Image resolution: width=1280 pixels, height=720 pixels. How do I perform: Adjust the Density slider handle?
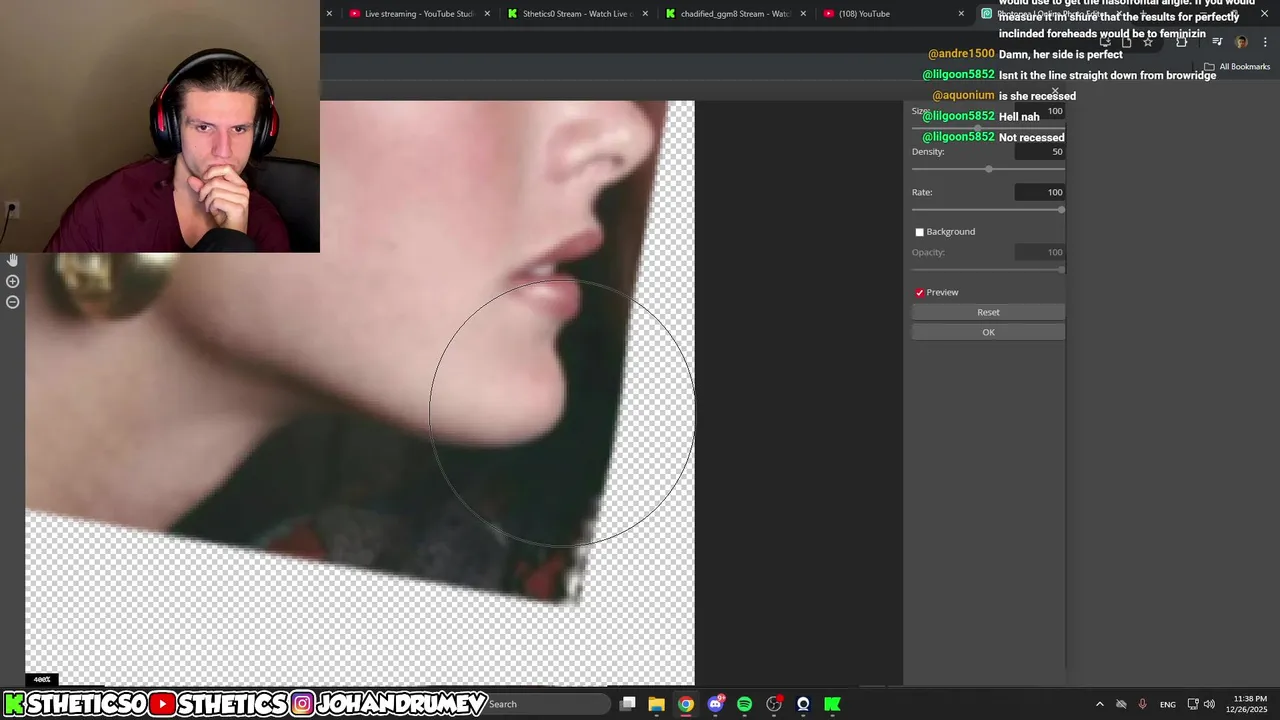click(989, 169)
